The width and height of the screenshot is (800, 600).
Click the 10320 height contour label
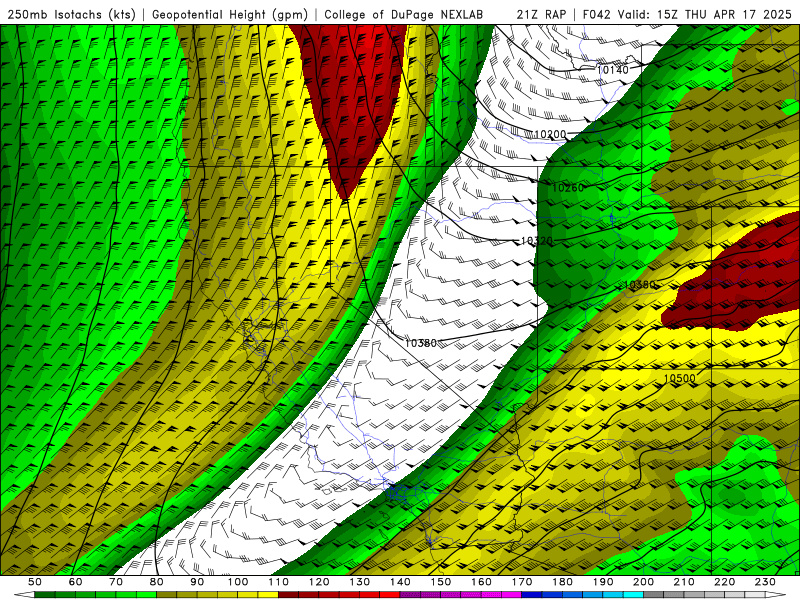[536, 240]
